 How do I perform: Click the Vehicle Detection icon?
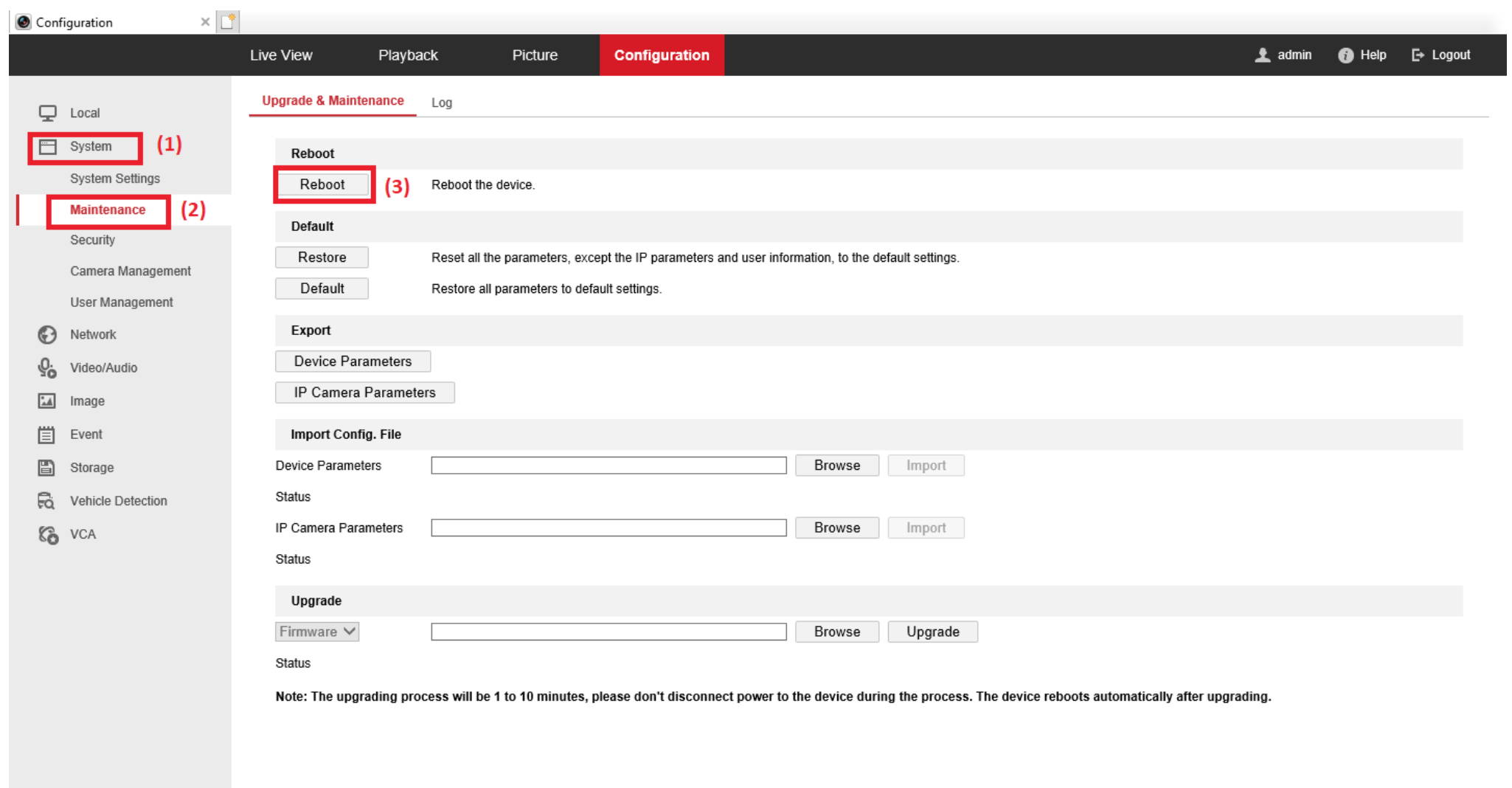(x=46, y=501)
